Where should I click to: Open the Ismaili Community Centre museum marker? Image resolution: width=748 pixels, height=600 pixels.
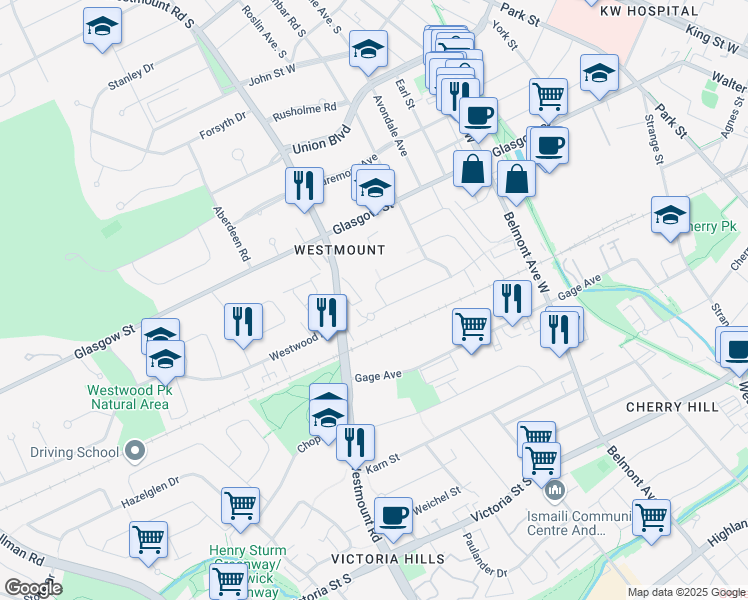(x=556, y=491)
